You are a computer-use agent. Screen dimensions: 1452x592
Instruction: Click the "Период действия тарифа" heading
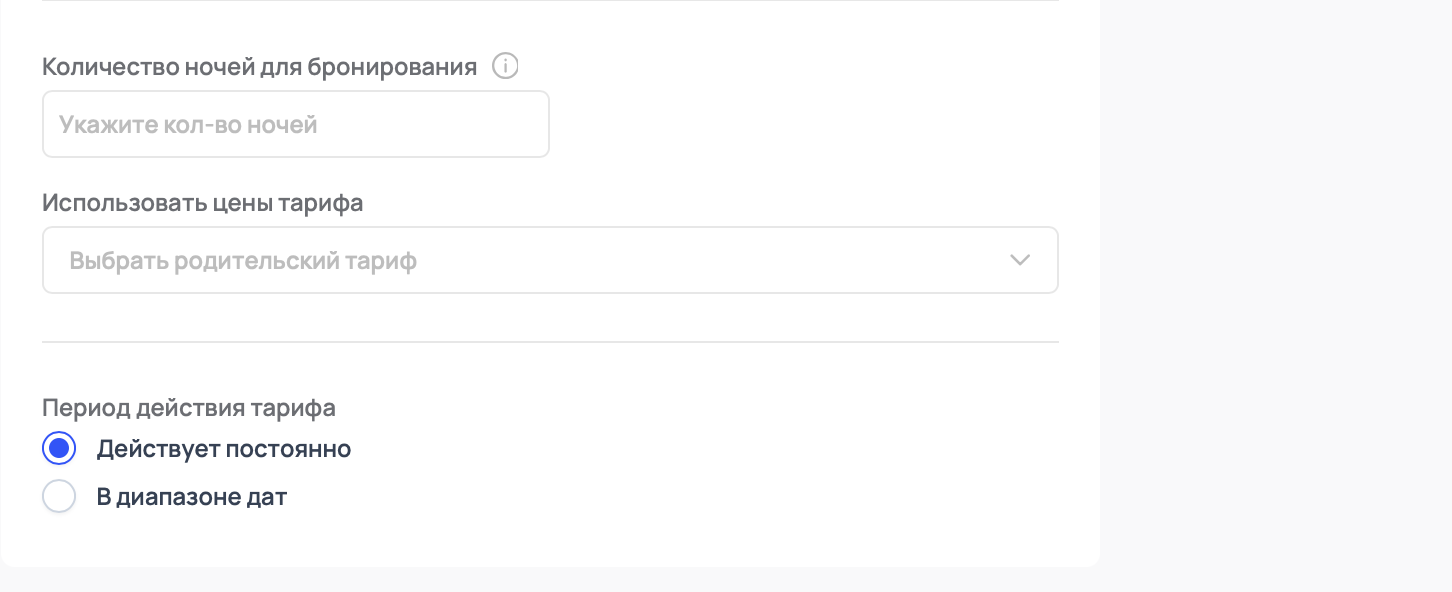point(188,408)
